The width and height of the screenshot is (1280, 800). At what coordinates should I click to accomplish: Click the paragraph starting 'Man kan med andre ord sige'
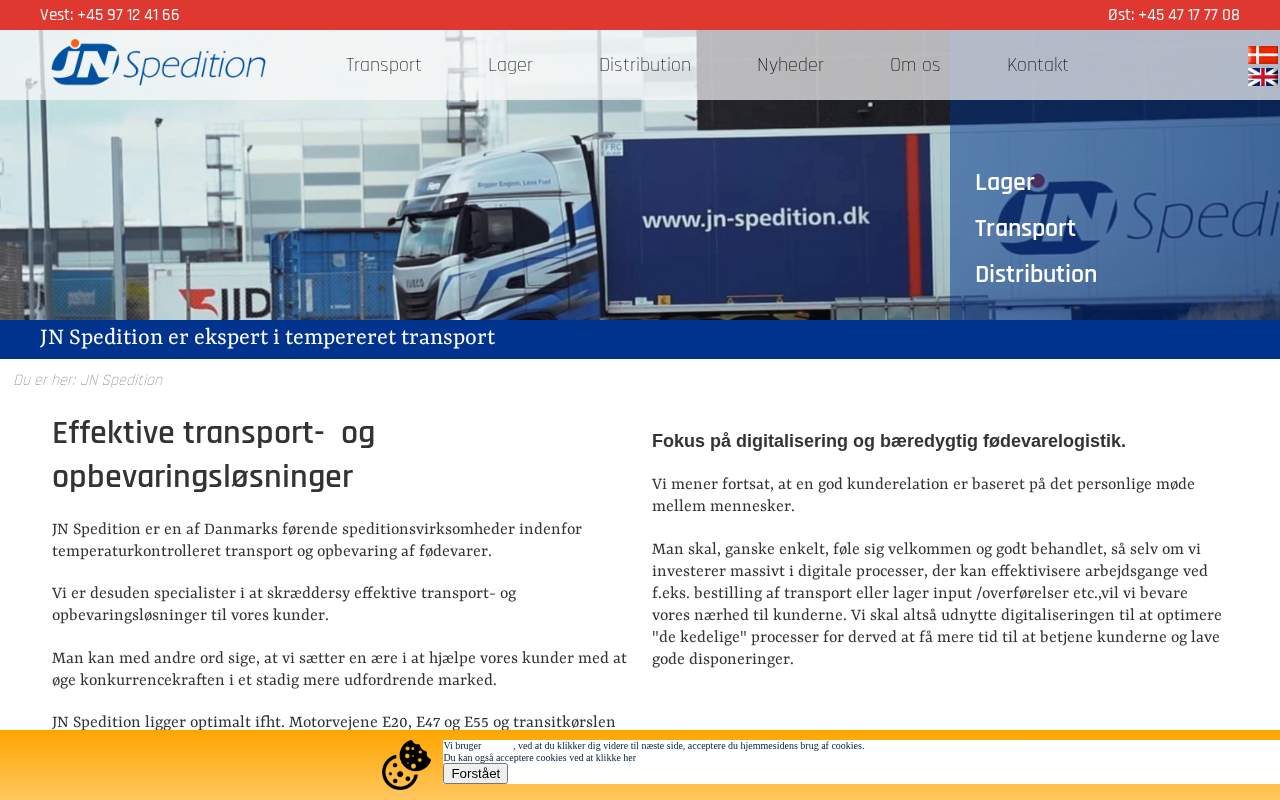[x=340, y=669]
